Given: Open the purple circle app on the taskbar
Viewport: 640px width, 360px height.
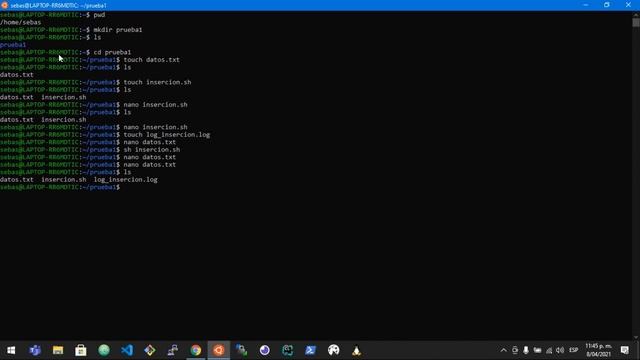Looking at the screenshot, I should [x=264, y=350].
